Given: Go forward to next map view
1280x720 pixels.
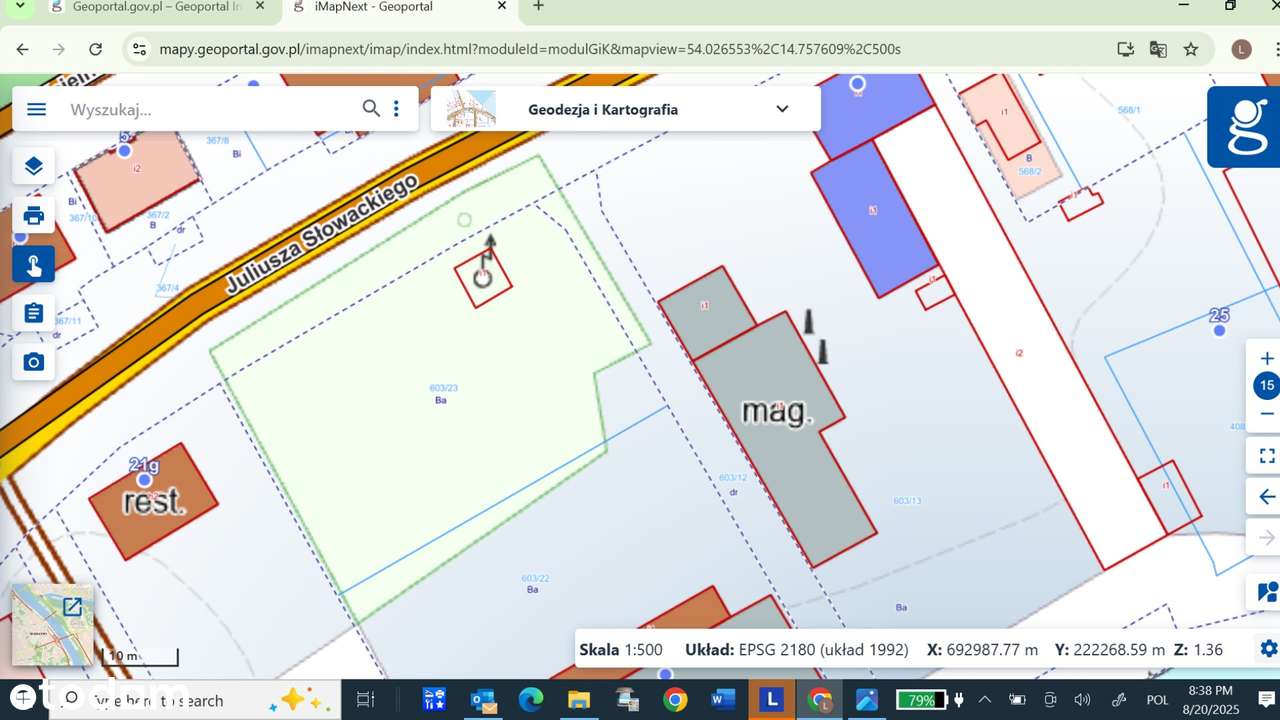Looking at the screenshot, I should click(1266, 538).
